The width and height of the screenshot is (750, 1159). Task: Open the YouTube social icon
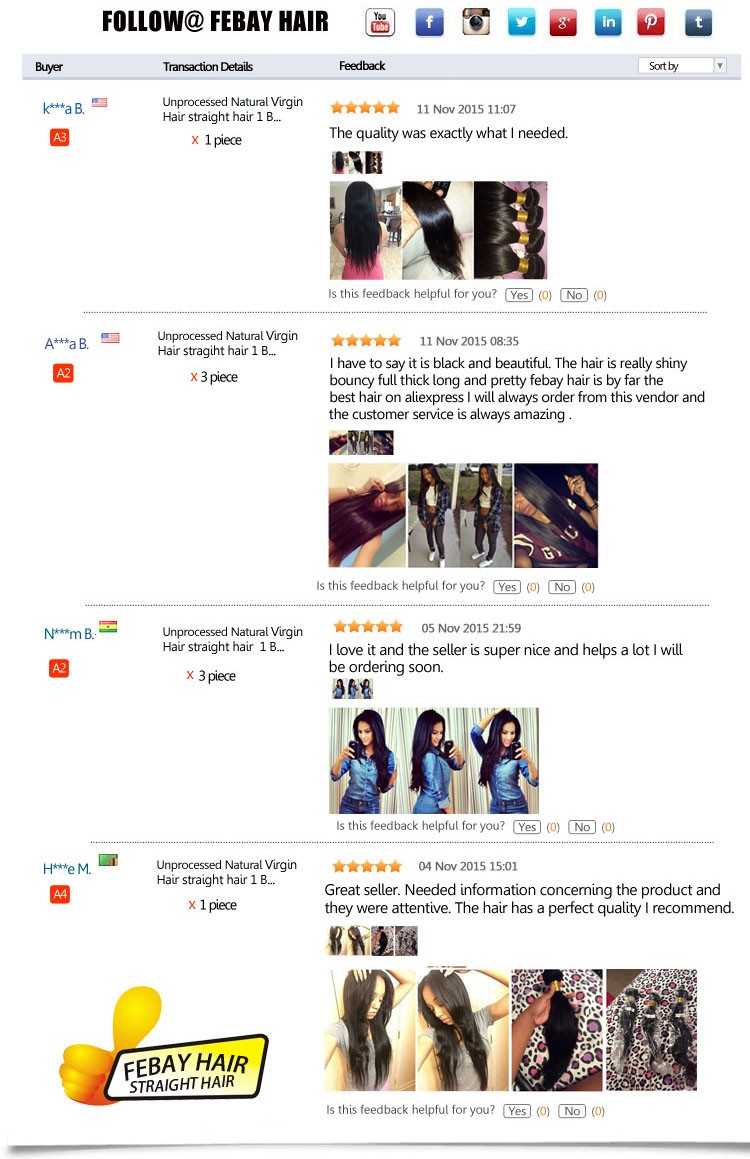380,22
